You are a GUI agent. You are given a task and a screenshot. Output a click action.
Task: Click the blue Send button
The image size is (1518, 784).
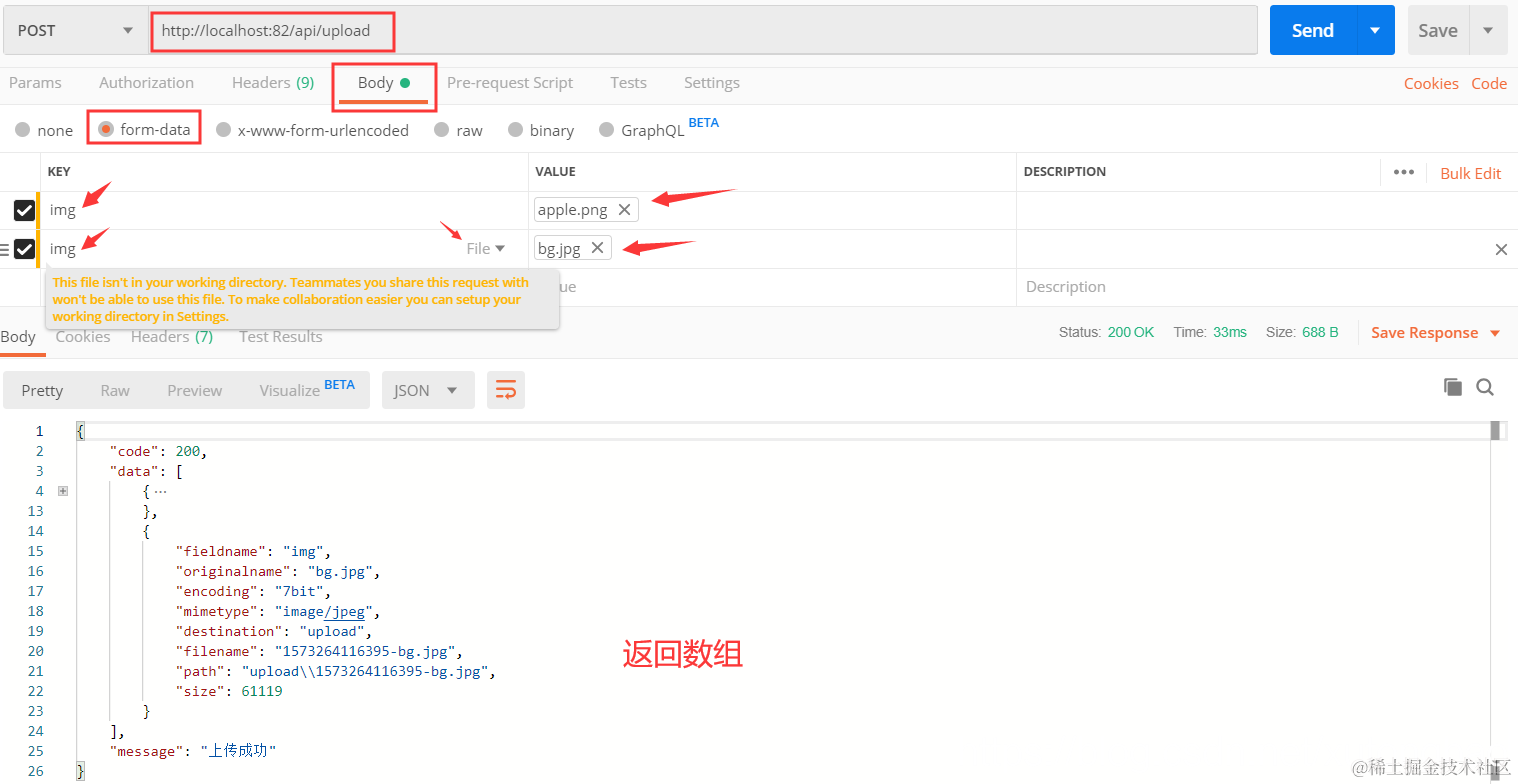1313,30
